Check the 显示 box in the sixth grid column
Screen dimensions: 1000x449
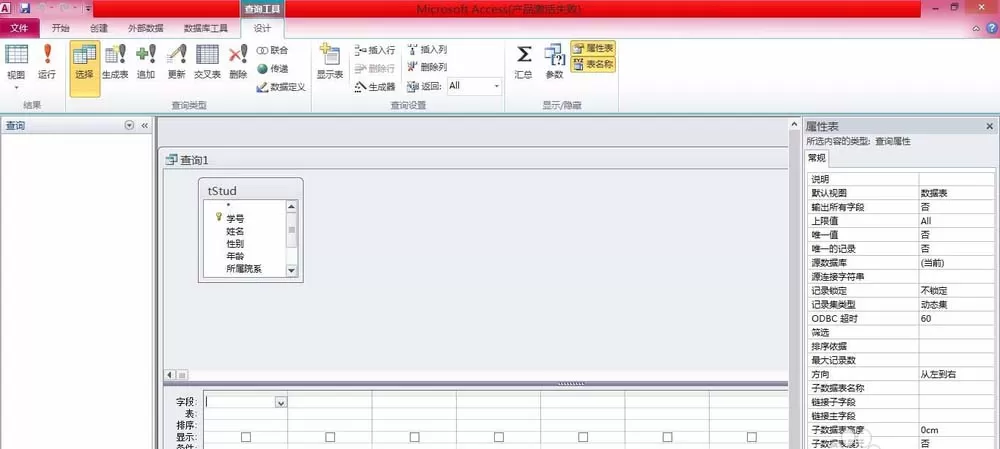click(x=667, y=437)
